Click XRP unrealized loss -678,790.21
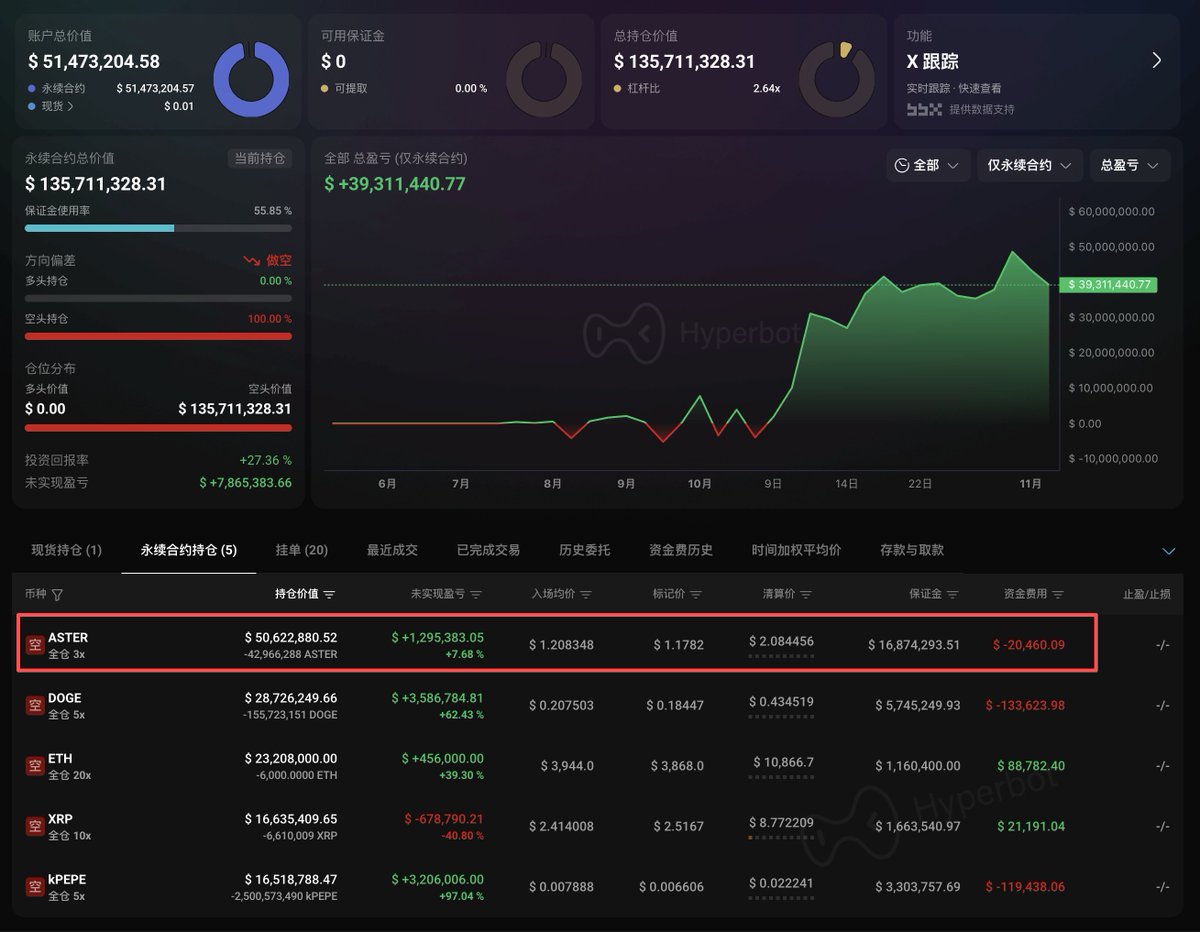The height and width of the screenshot is (932, 1200). [444, 819]
